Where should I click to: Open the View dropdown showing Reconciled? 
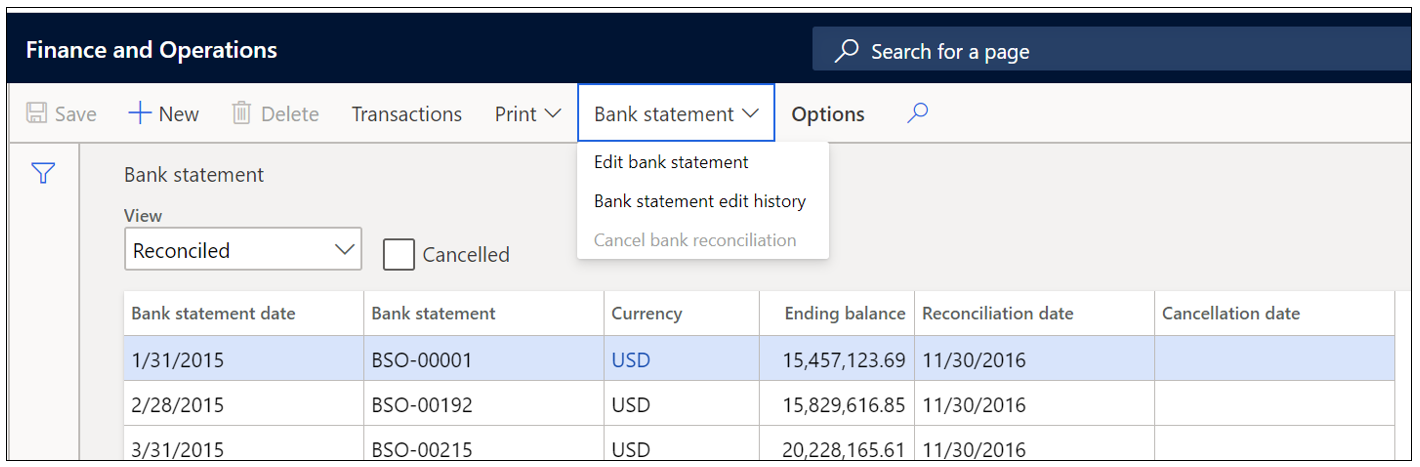243,250
